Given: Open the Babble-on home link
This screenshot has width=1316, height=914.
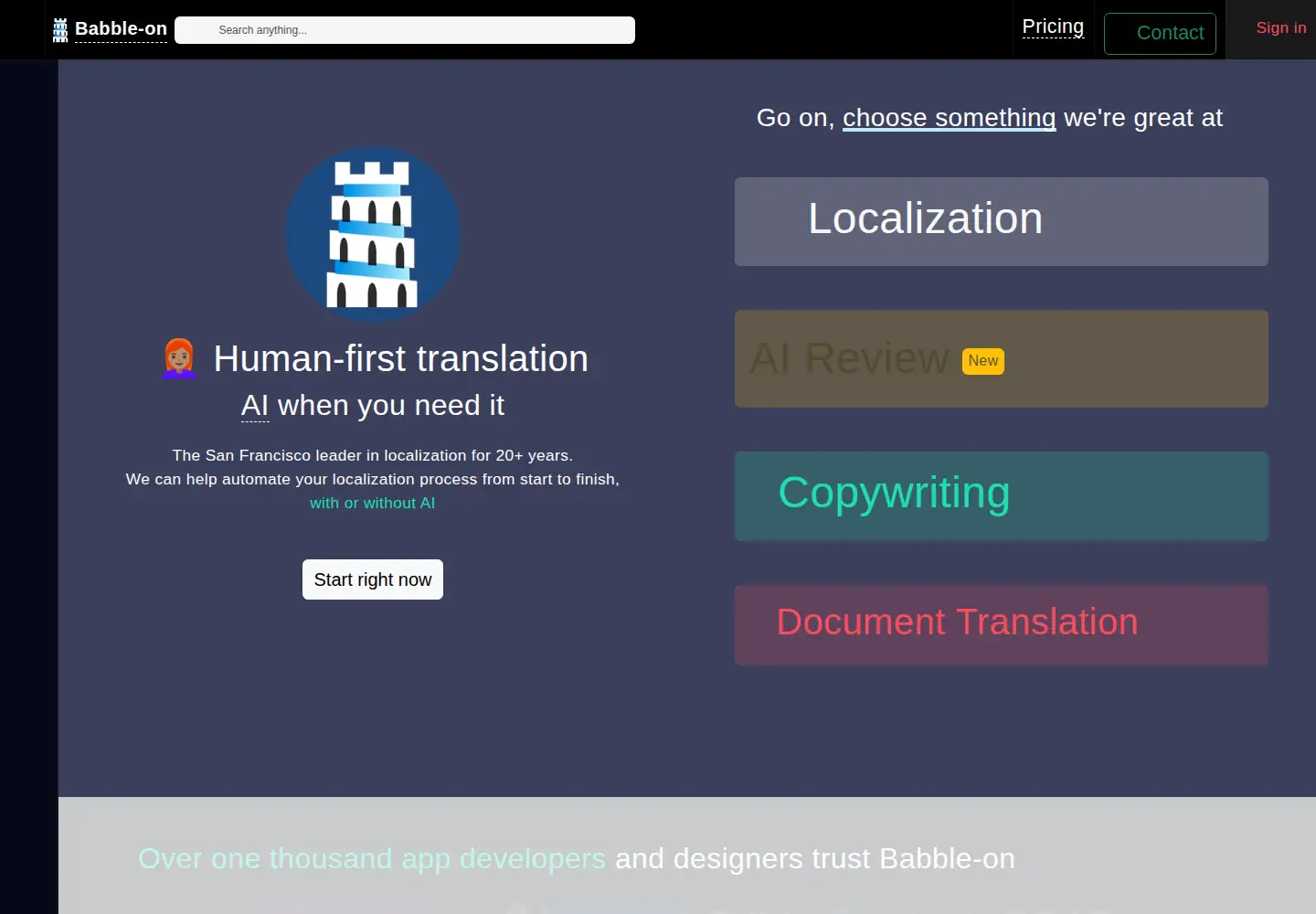Looking at the screenshot, I should [121, 29].
